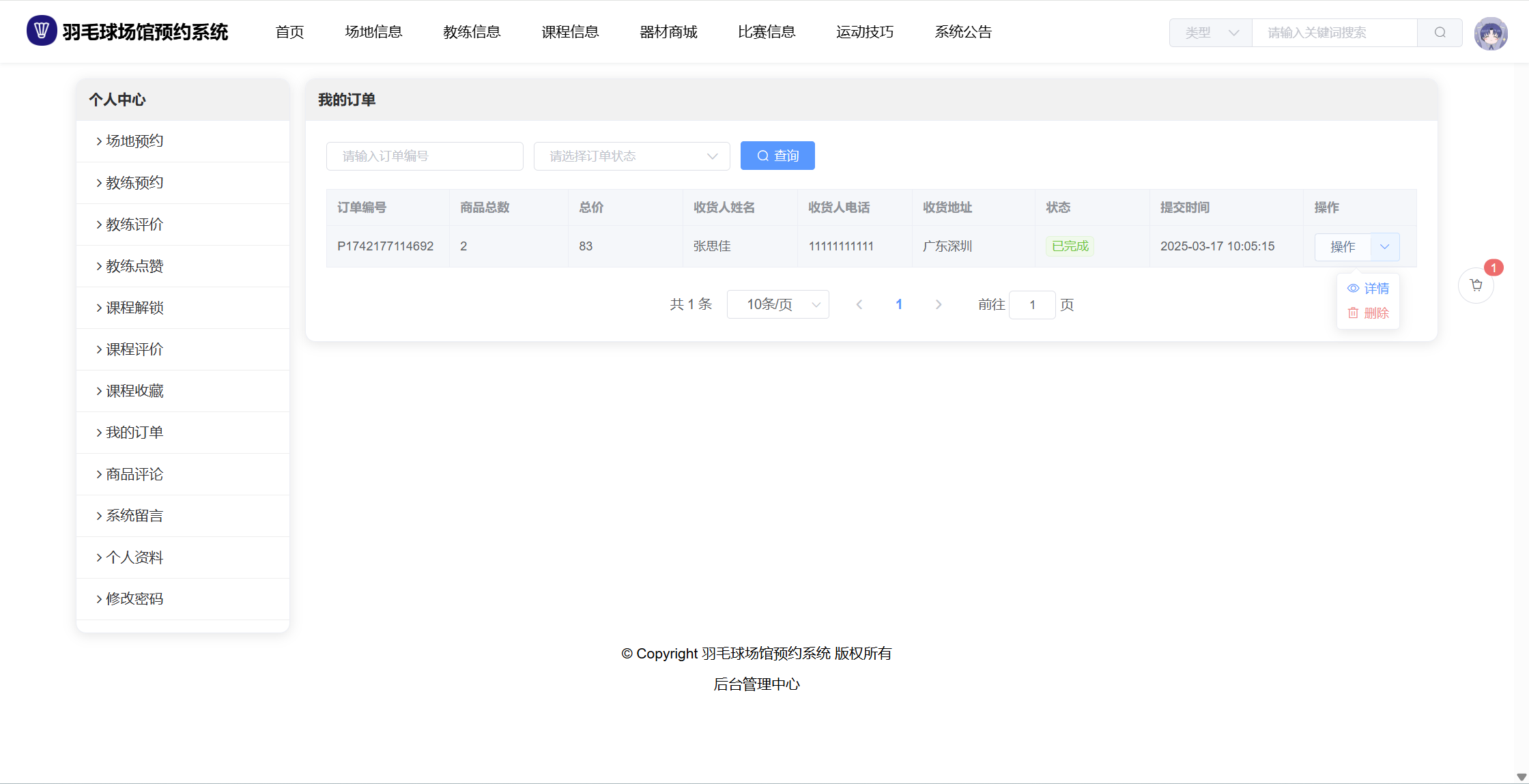Select 课程收藏 in sidebar
The width and height of the screenshot is (1529, 784).
[134, 391]
